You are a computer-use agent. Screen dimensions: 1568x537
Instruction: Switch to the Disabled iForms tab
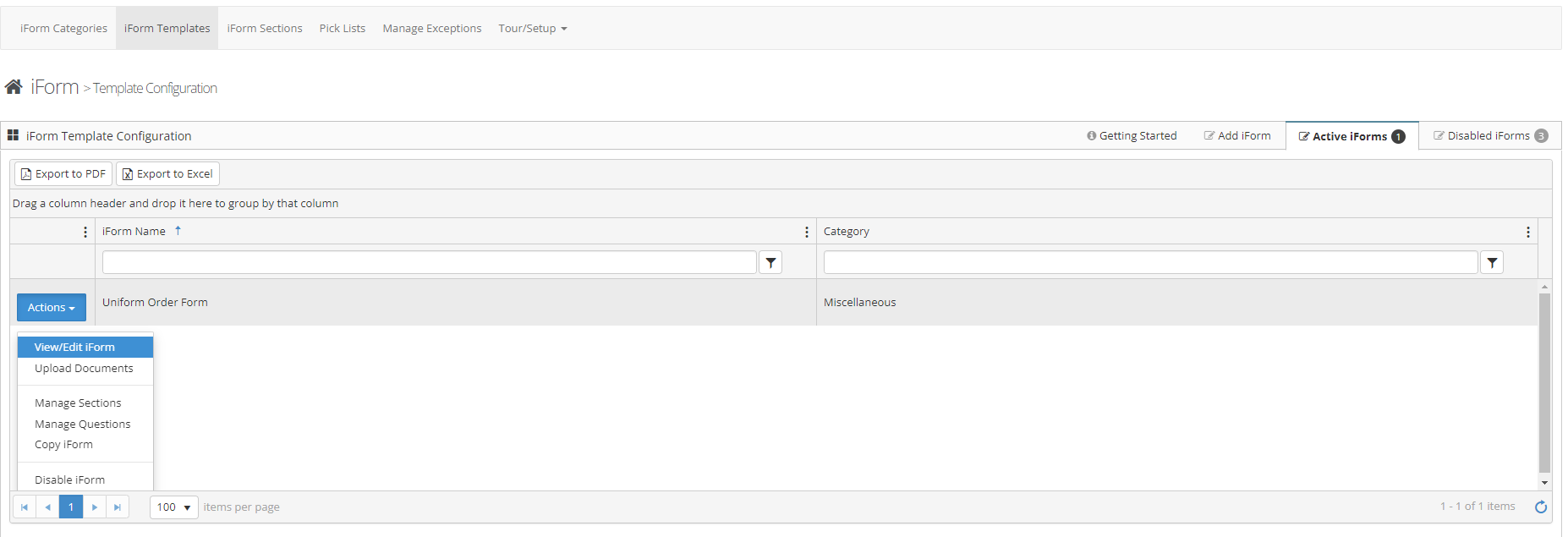(1488, 135)
